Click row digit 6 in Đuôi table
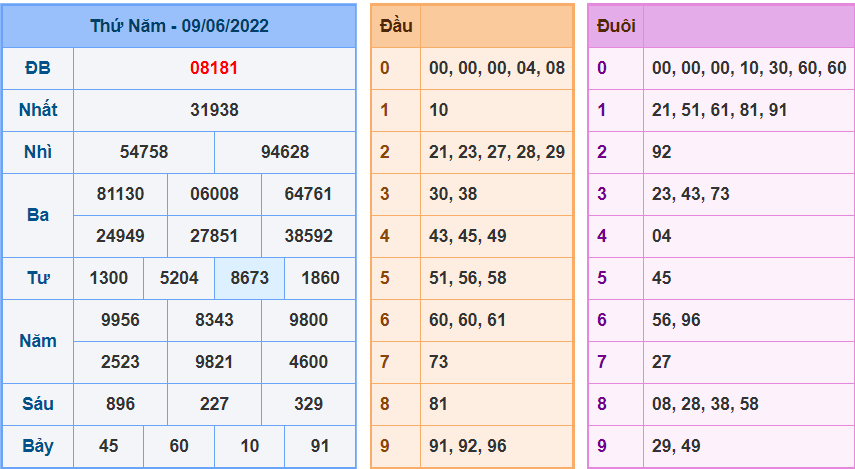This screenshot has height=469, width=855. point(602,320)
